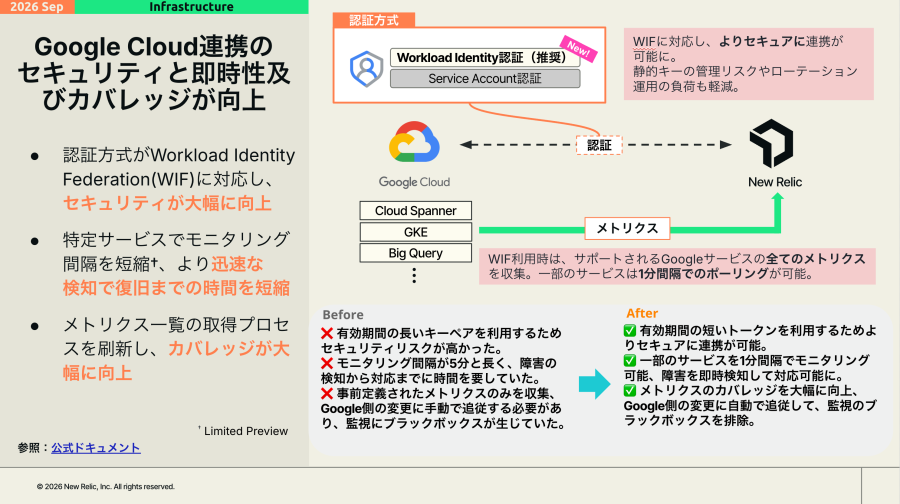Click the 2026 Sep date tag

coord(37,7)
